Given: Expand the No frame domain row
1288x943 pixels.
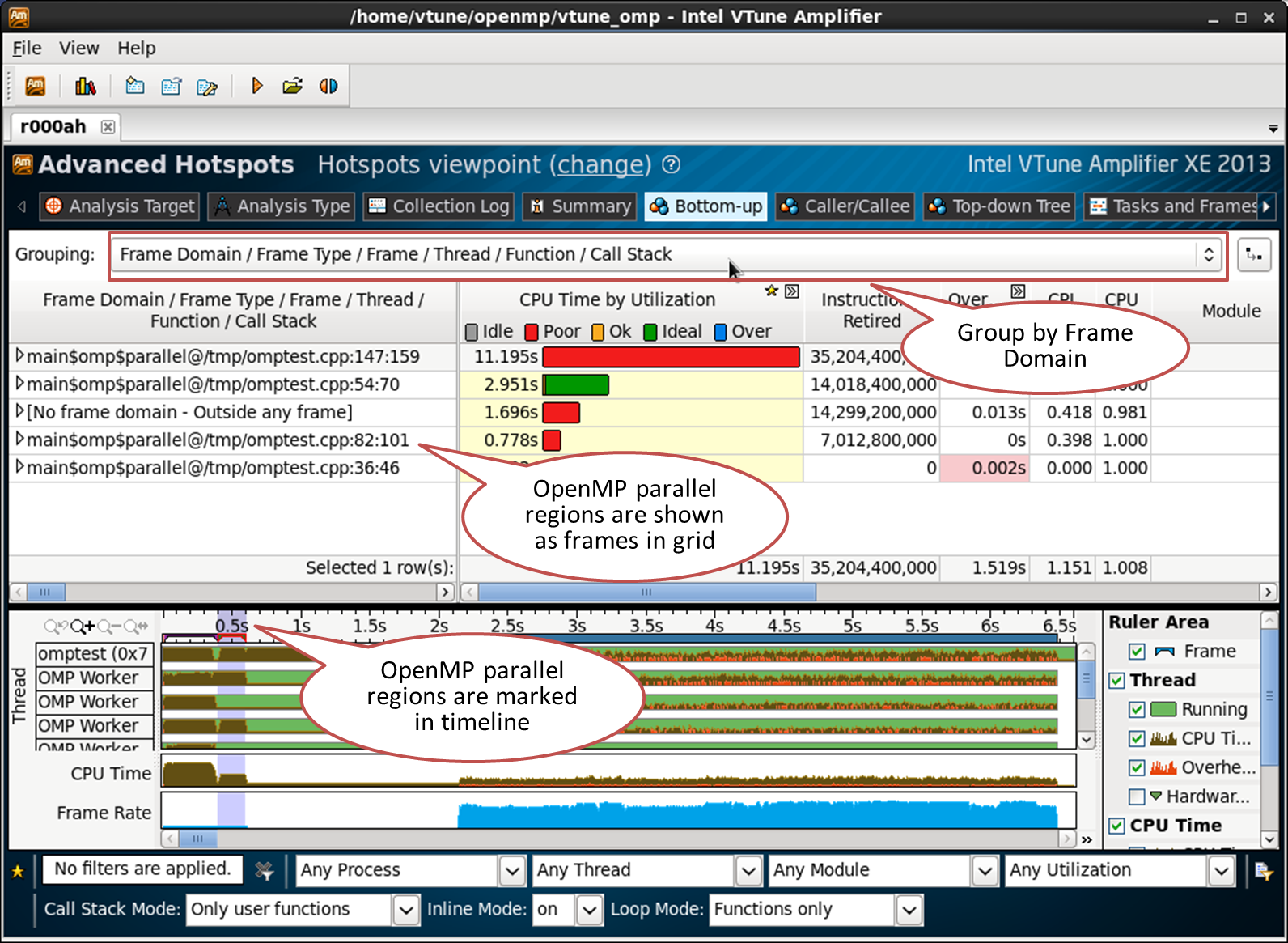Looking at the screenshot, I should click(20, 412).
